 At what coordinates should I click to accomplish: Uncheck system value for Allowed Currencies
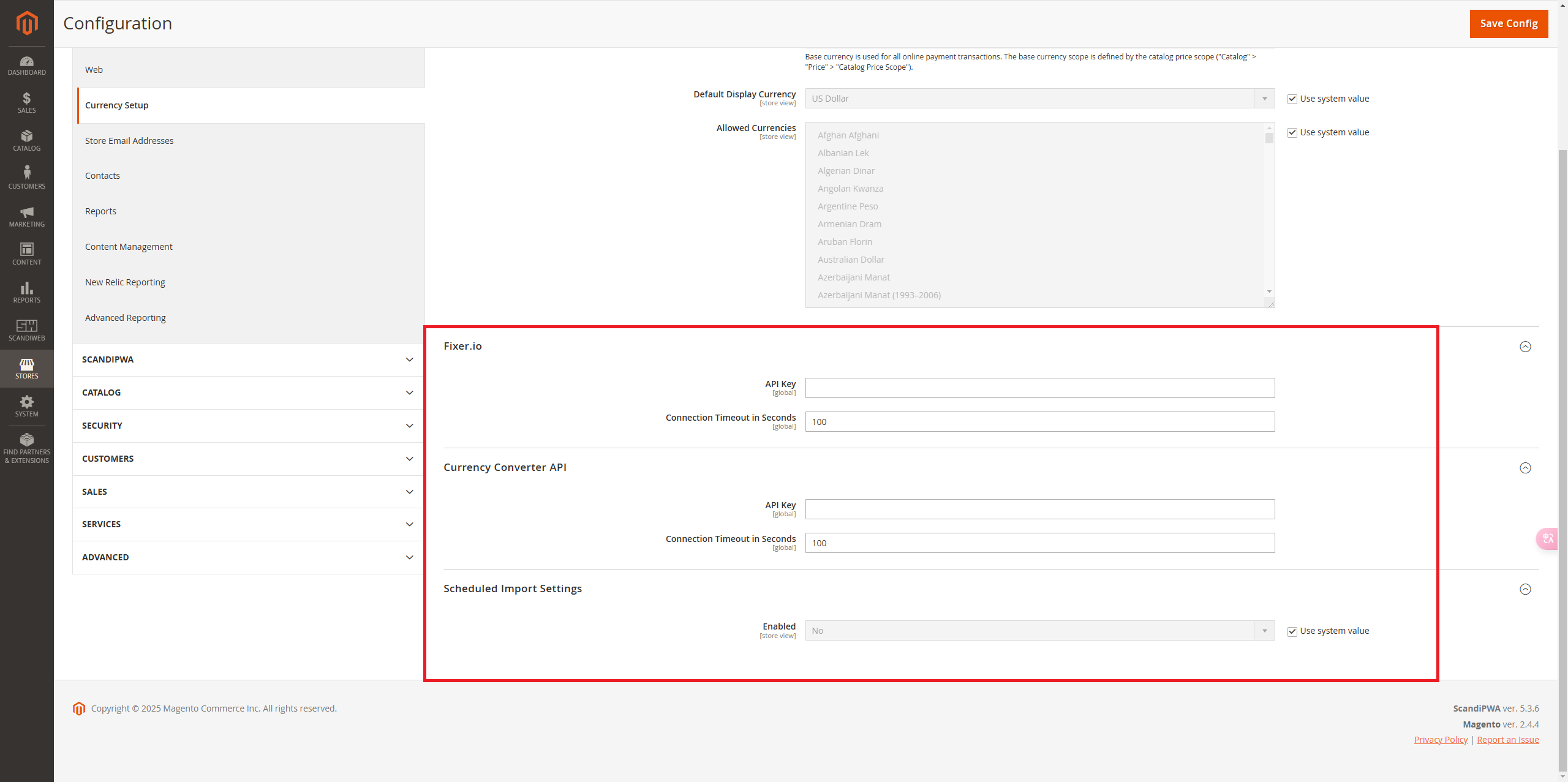coord(1292,133)
